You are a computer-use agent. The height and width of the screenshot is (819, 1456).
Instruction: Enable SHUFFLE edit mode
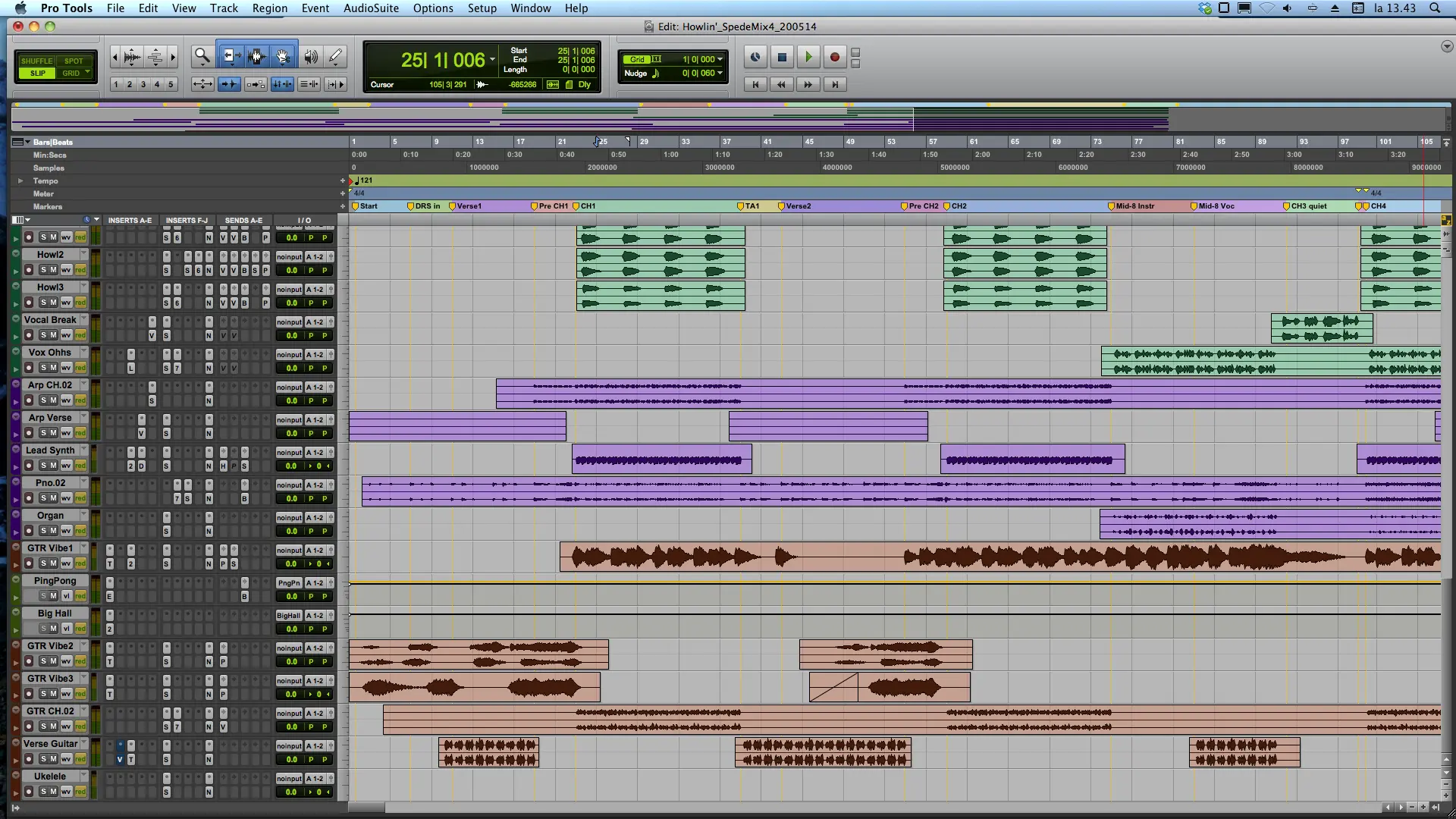tap(37, 61)
